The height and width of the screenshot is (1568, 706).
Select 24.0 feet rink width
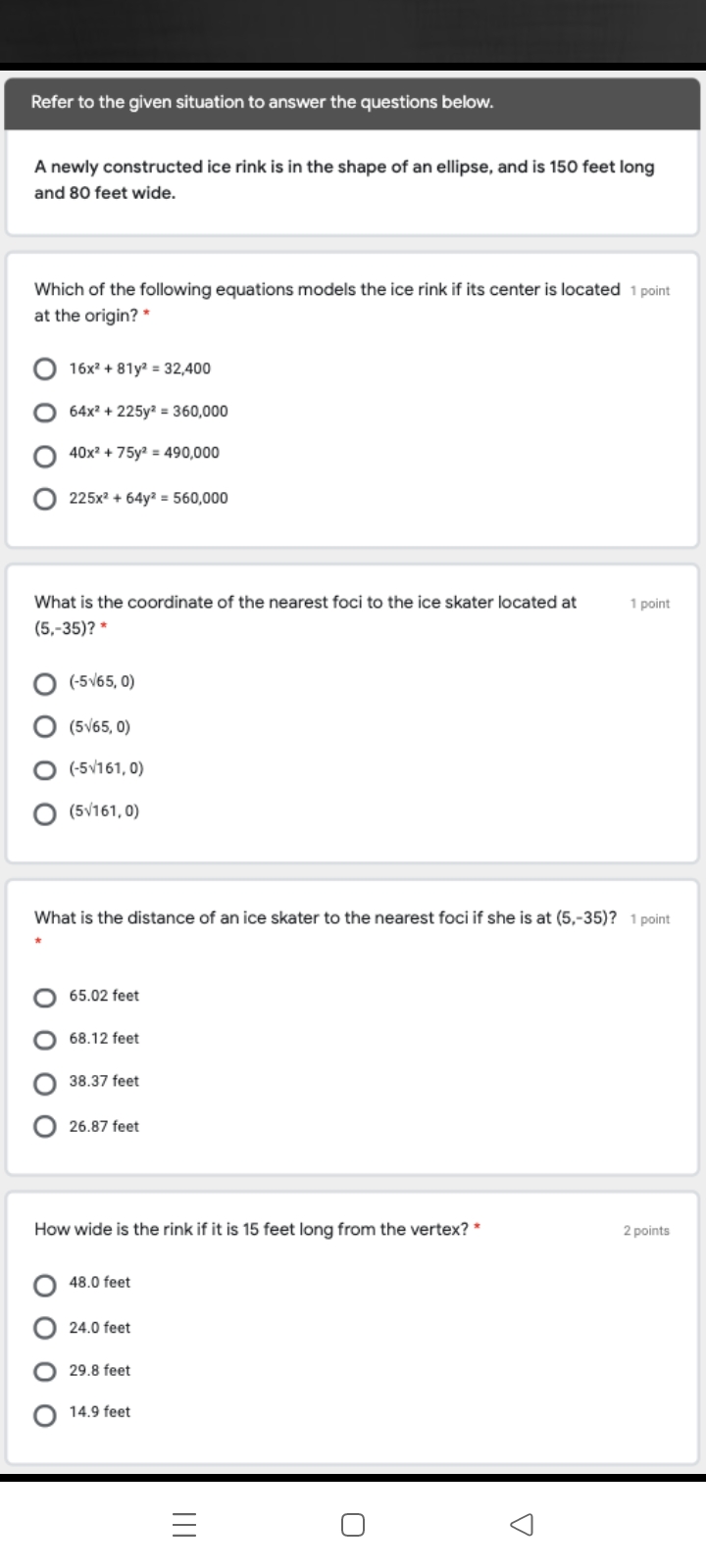click(45, 1328)
